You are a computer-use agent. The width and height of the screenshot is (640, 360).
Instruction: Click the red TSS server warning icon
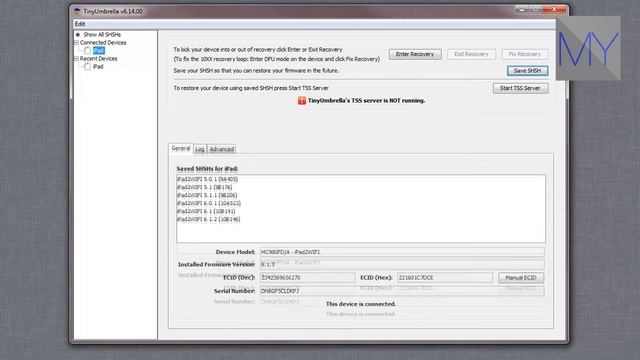(302, 101)
